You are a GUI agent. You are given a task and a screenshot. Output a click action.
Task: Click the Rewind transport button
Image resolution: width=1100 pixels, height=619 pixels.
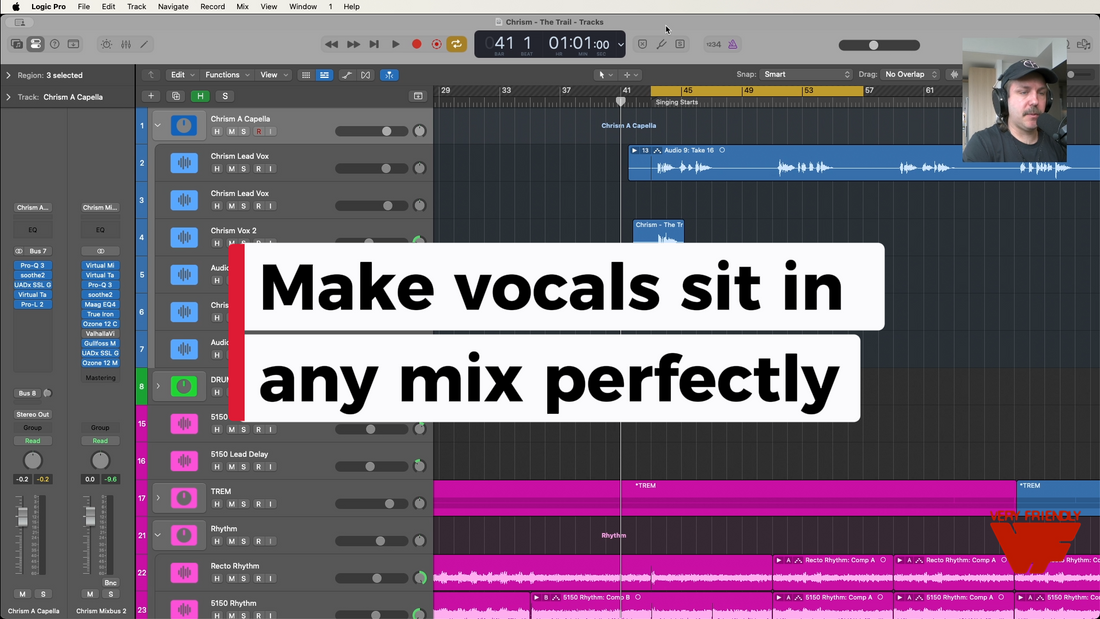point(331,44)
